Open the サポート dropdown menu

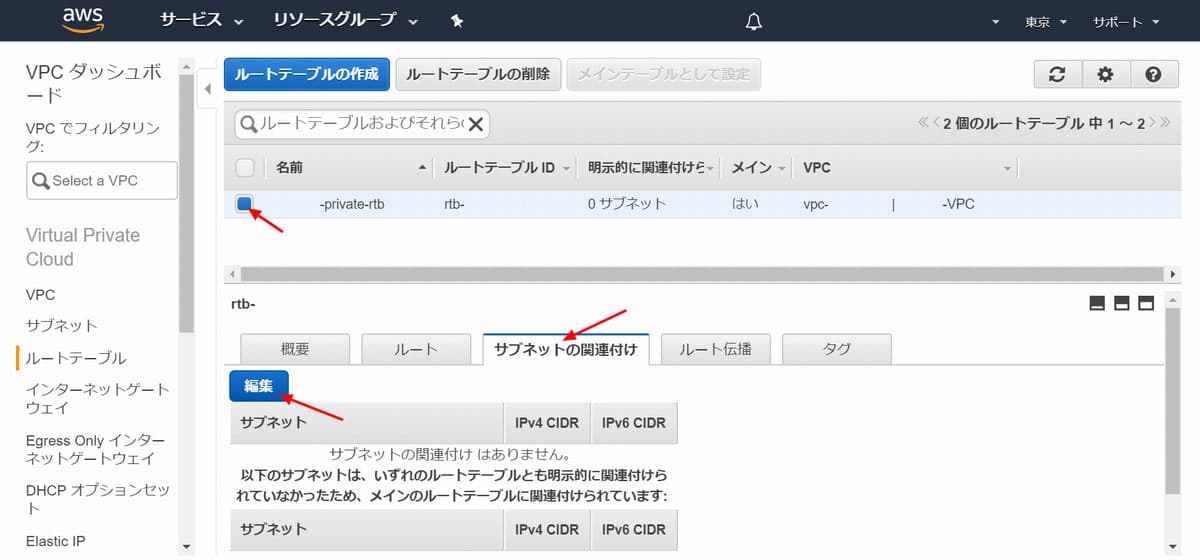[x=1126, y=21]
